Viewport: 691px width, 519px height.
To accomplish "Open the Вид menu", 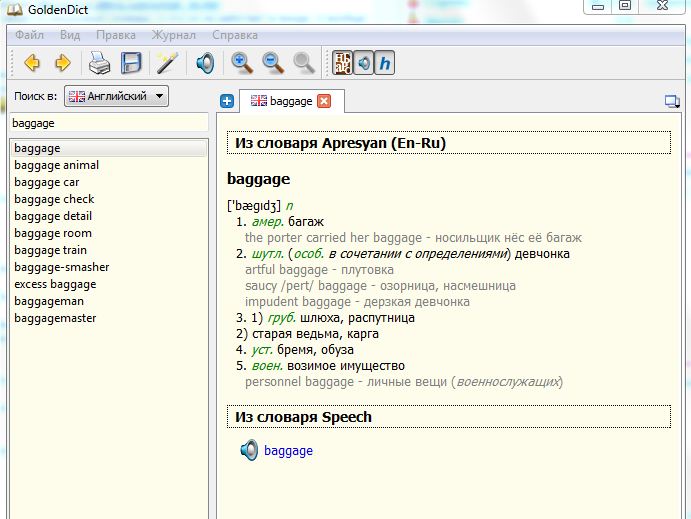I will click(70, 35).
